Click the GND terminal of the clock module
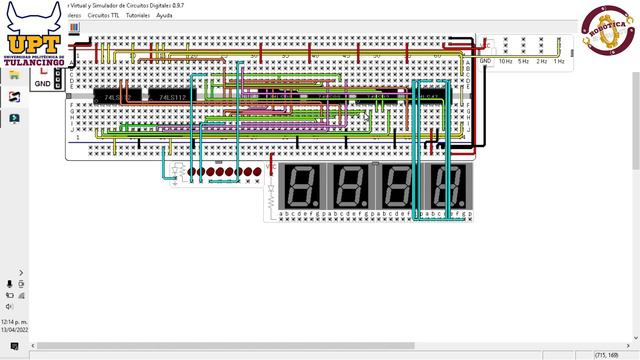This screenshot has width=640, height=360. pyautogui.click(x=485, y=61)
